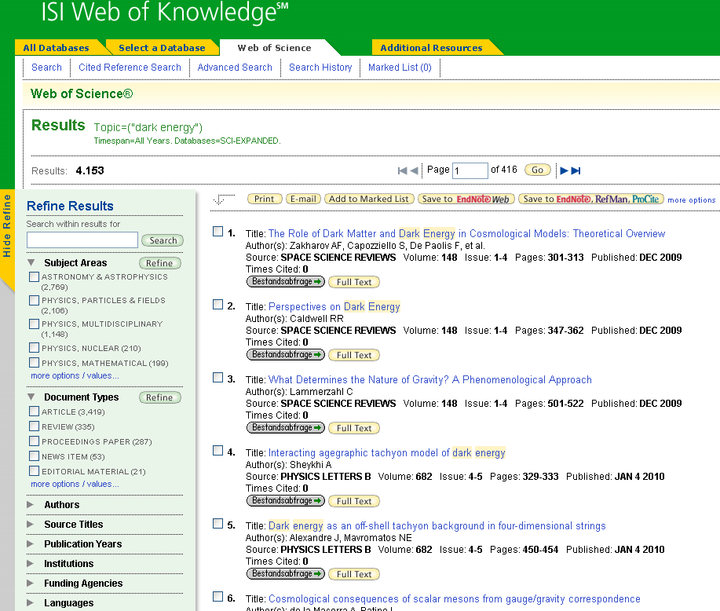Open Marked List (0)
The height and width of the screenshot is (611, 720).
tap(399, 67)
